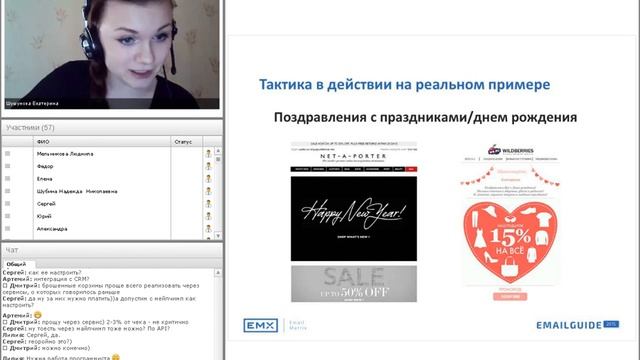This screenshot has height=360, width=640.
Task: Click chat message 'интеграция с CRM?'
Action: [61, 279]
